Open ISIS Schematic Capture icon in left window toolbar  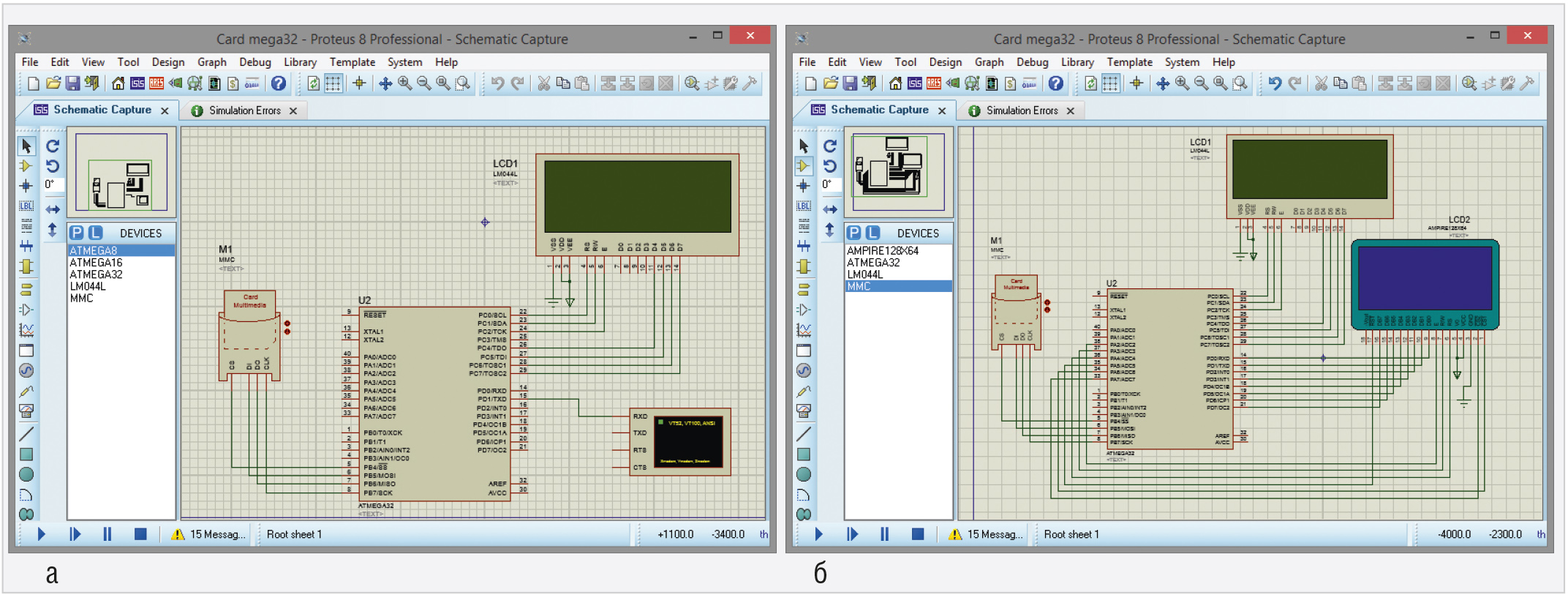137,83
